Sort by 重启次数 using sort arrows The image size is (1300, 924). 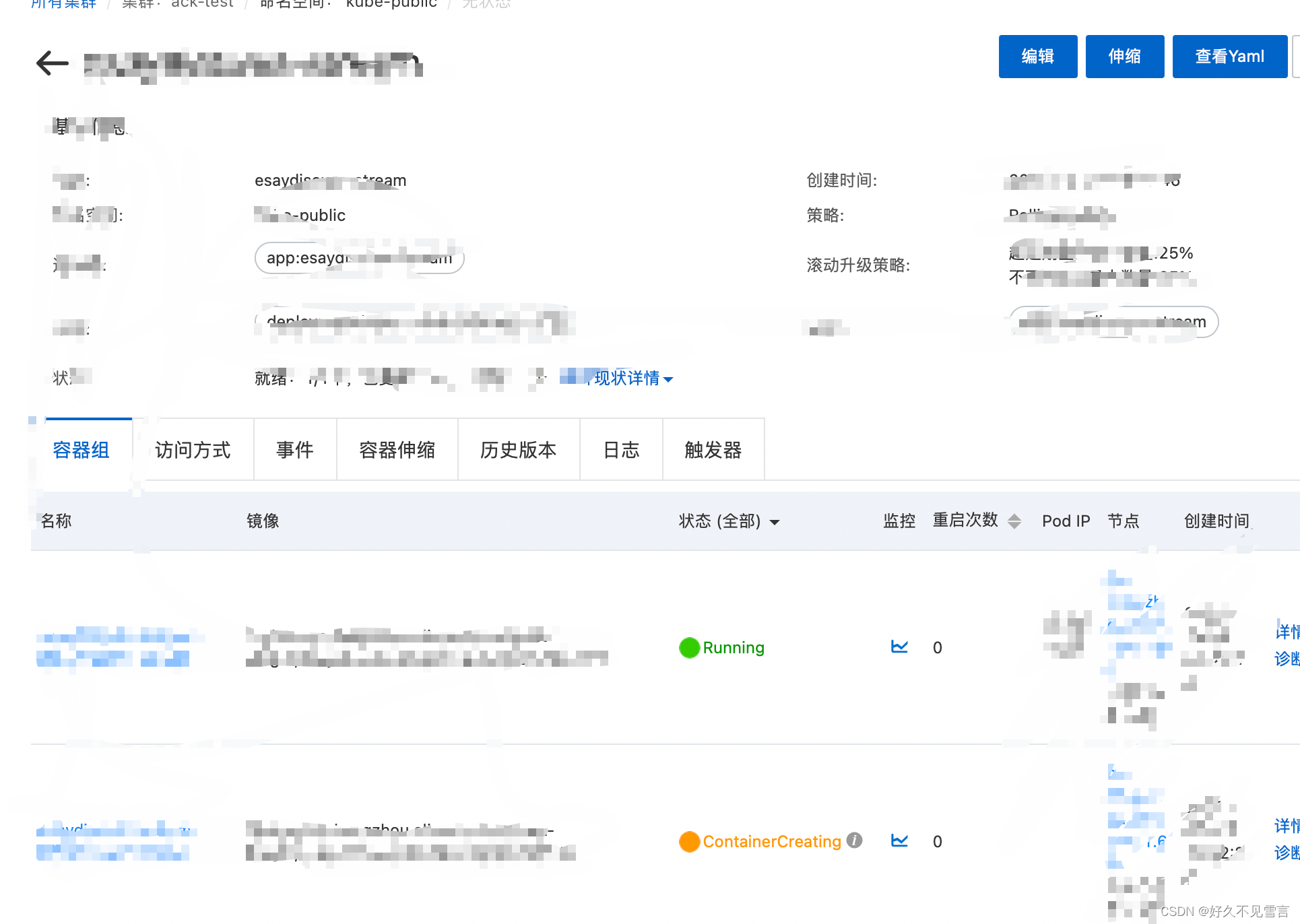(x=1014, y=521)
